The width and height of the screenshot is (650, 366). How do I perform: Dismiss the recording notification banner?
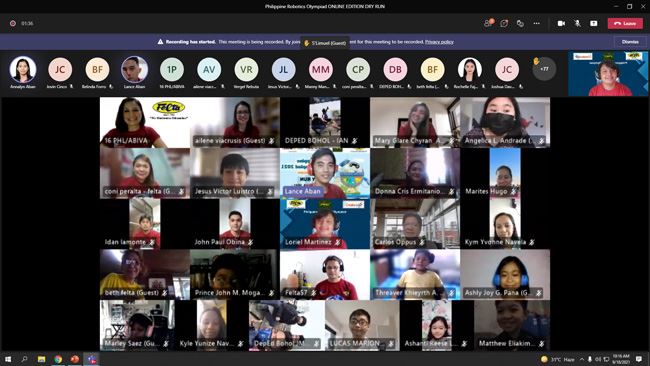coord(630,42)
